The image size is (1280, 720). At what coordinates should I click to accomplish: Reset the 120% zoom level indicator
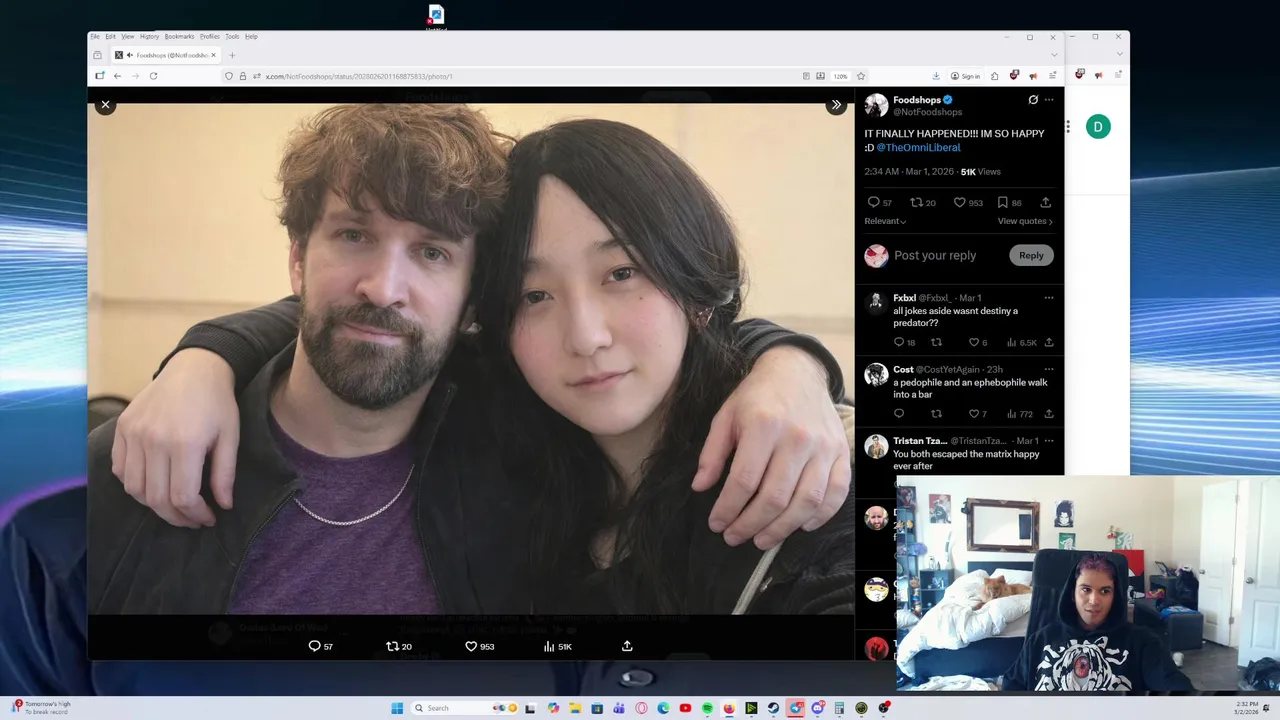click(841, 76)
